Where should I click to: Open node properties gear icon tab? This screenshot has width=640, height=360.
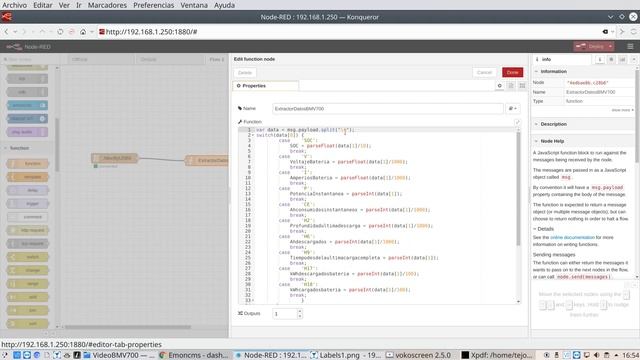(500, 86)
